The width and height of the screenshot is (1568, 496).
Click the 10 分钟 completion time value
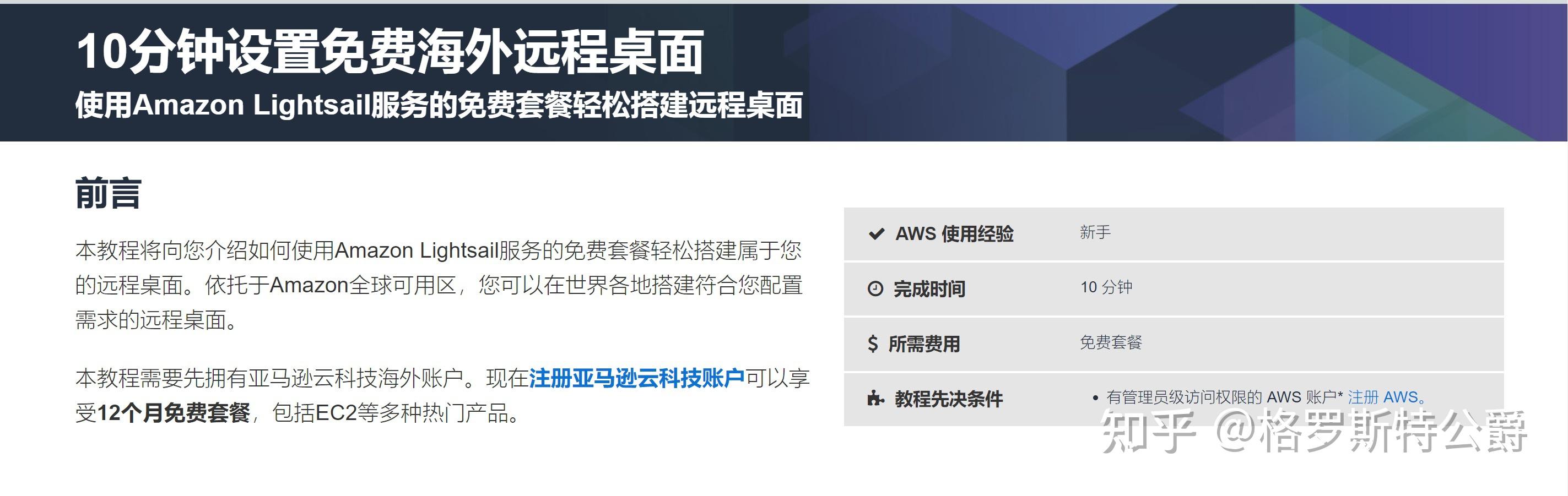1106,287
